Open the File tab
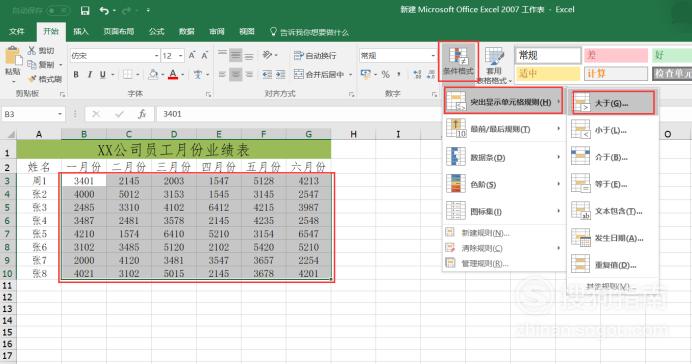The image size is (692, 364). pyautogui.click(x=17, y=31)
